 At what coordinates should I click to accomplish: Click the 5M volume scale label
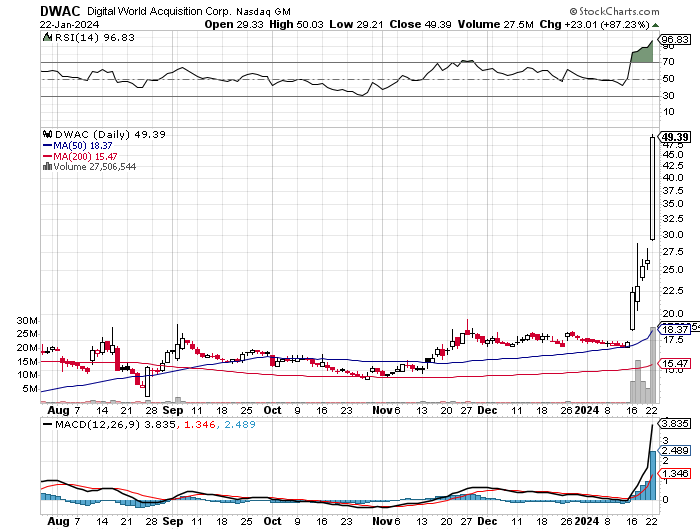coord(30,389)
